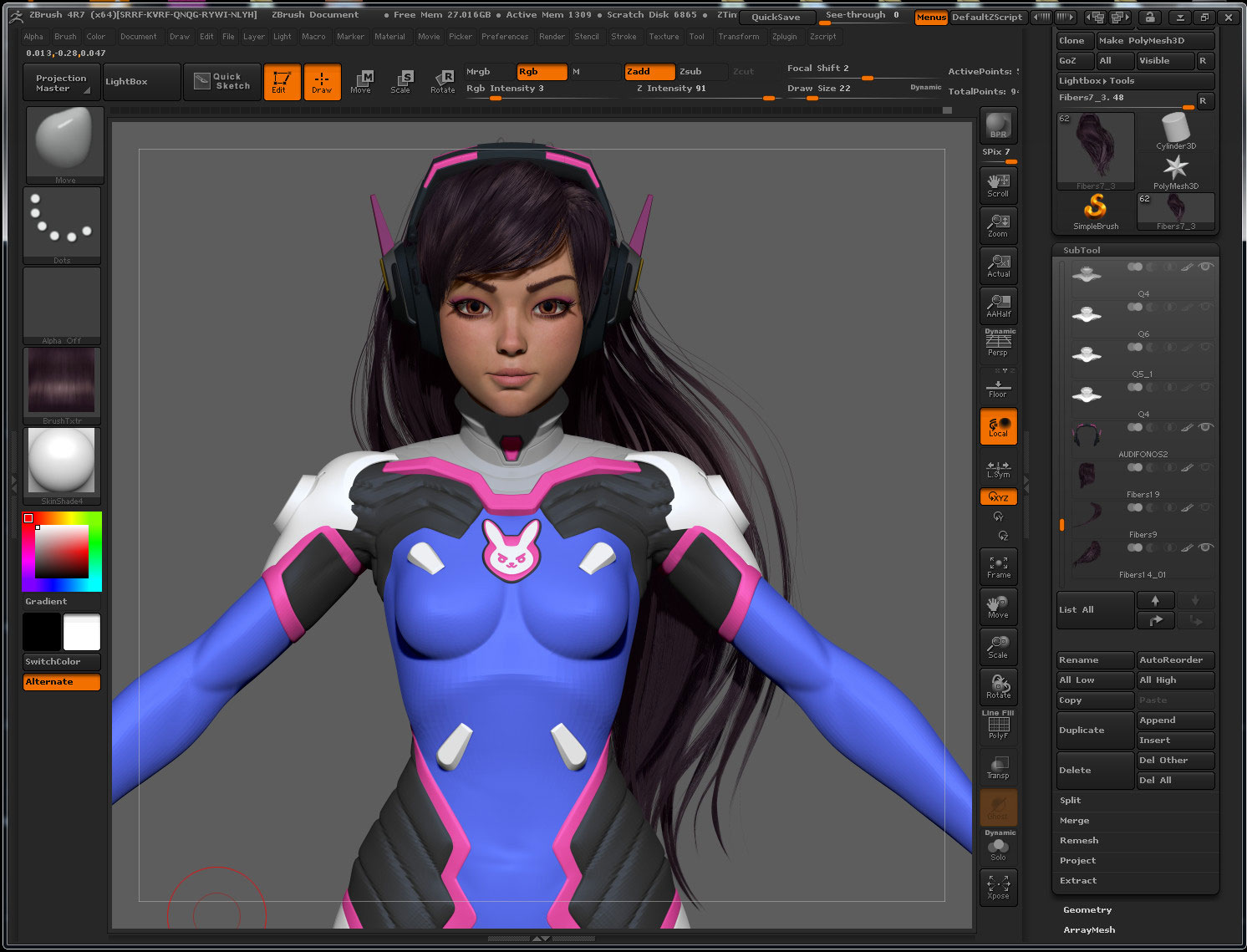
Task: Click the Frame mesh icon
Action: coord(998,567)
